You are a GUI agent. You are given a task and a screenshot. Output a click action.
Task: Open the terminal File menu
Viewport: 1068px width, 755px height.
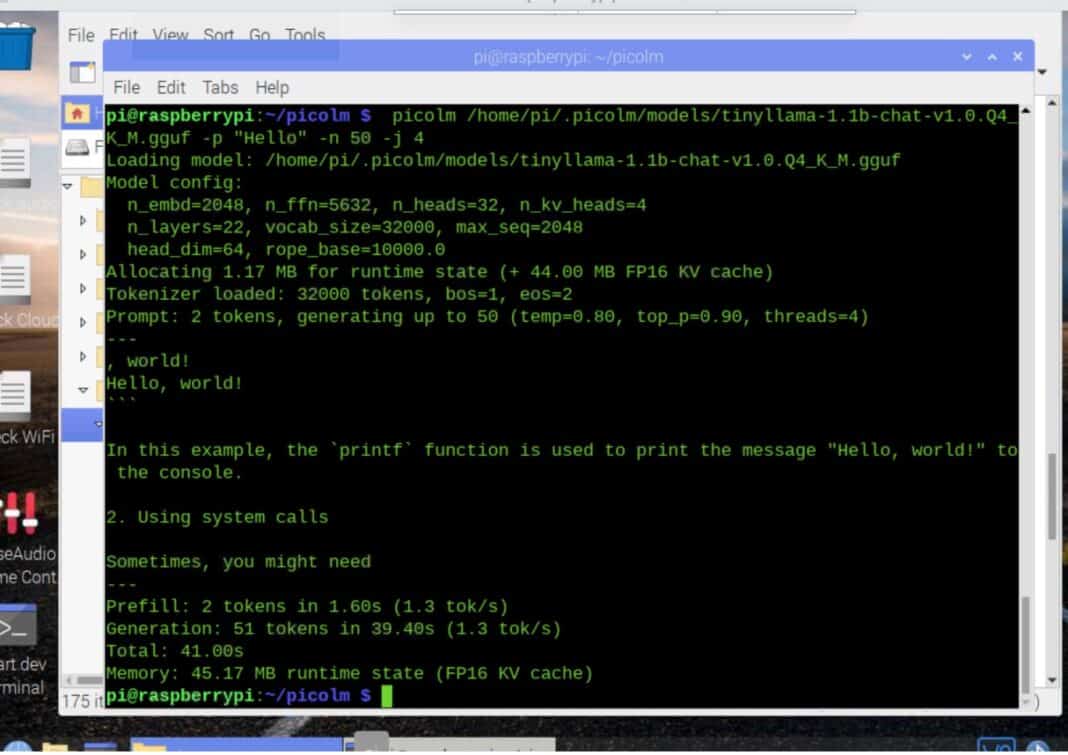coord(126,88)
